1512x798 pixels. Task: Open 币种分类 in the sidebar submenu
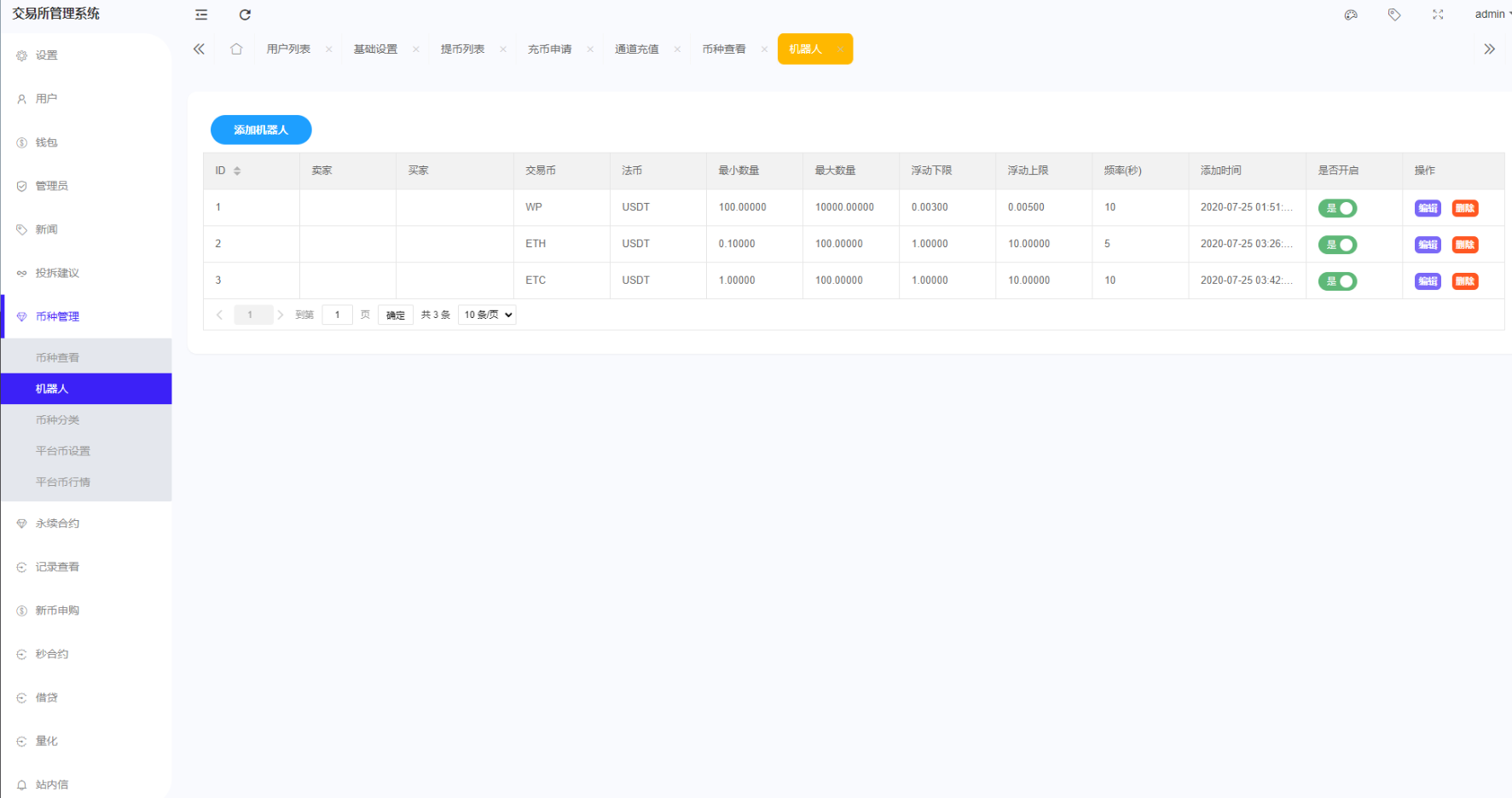[x=57, y=420]
